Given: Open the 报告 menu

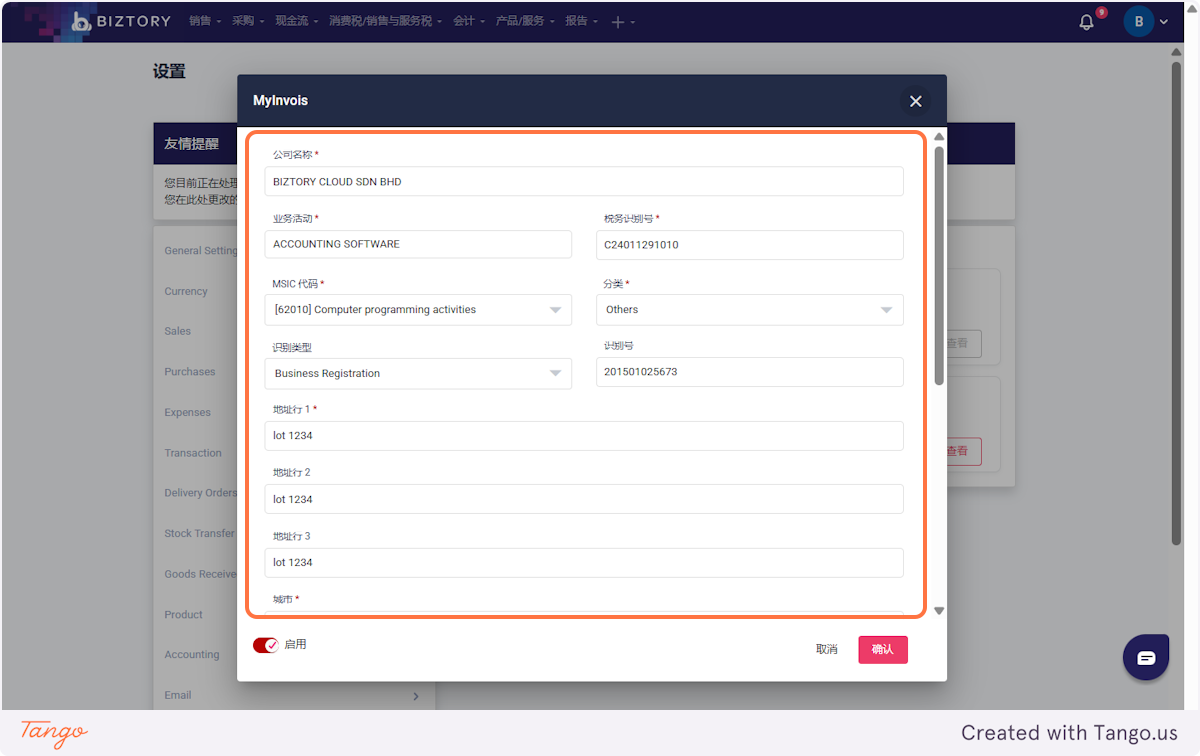Looking at the screenshot, I should (x=581, y=21).
